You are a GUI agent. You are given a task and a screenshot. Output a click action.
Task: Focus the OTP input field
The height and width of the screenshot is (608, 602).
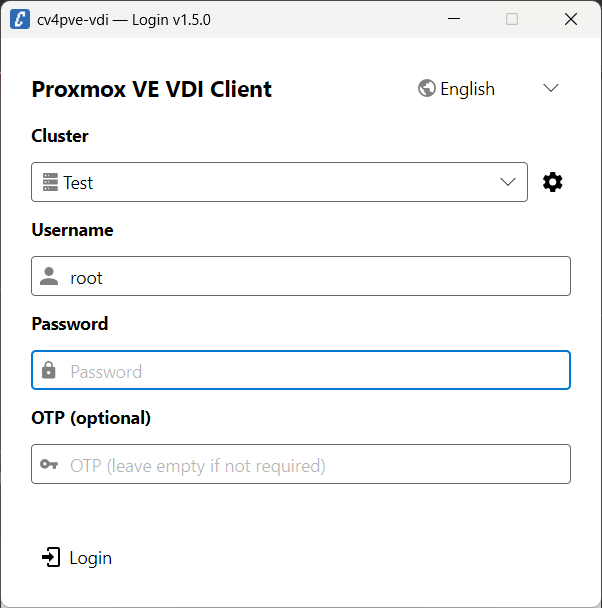click(x=301, y=464)
